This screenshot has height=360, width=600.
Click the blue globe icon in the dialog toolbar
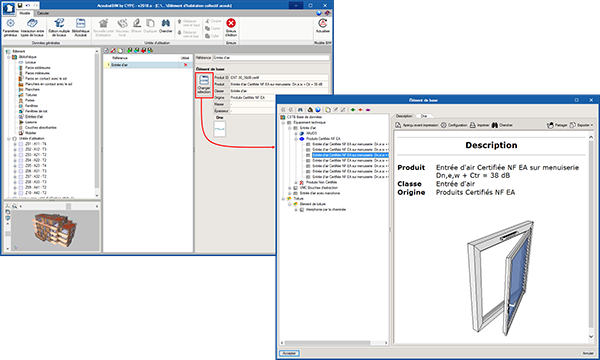[318, 110]
